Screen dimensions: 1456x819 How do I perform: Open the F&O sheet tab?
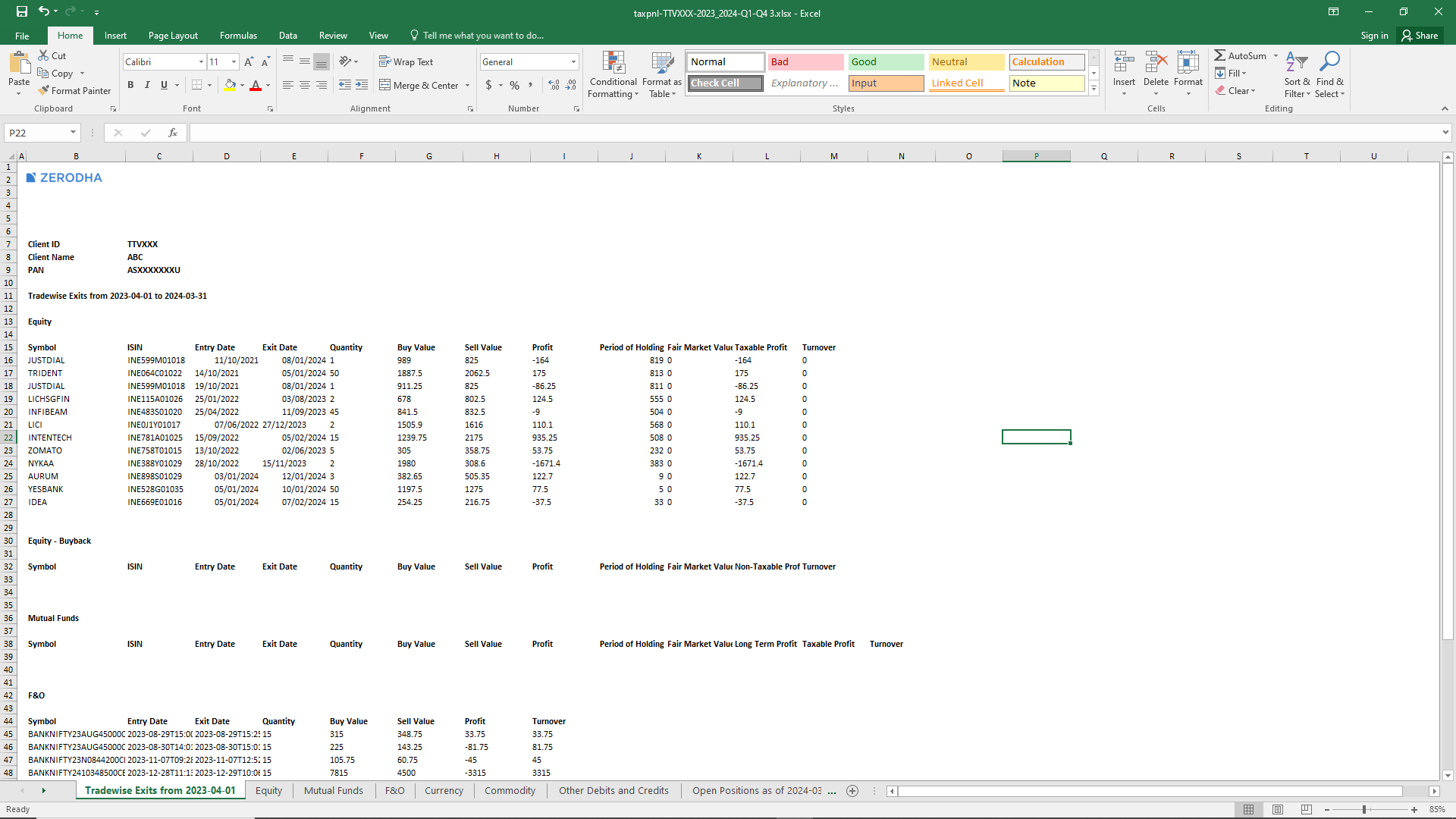click(x=394, y=790)
